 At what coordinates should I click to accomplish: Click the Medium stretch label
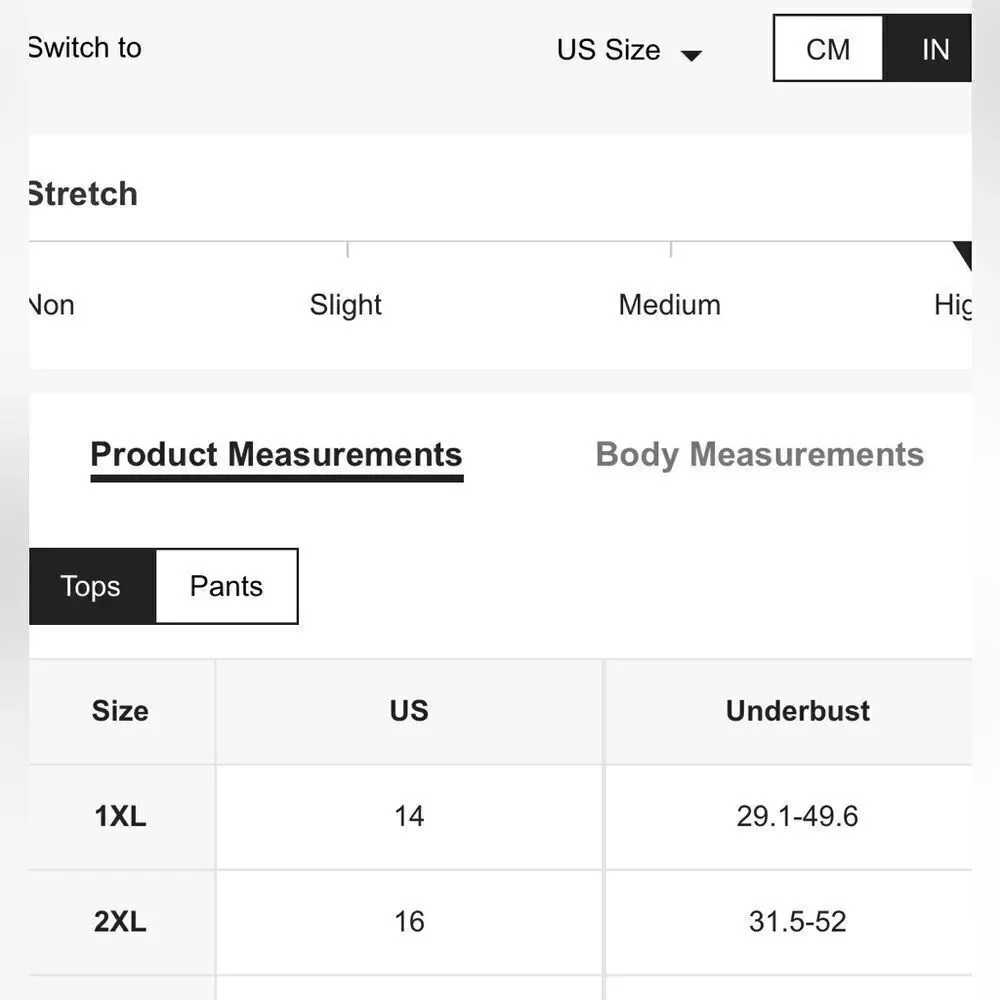[x=669, y=305]
